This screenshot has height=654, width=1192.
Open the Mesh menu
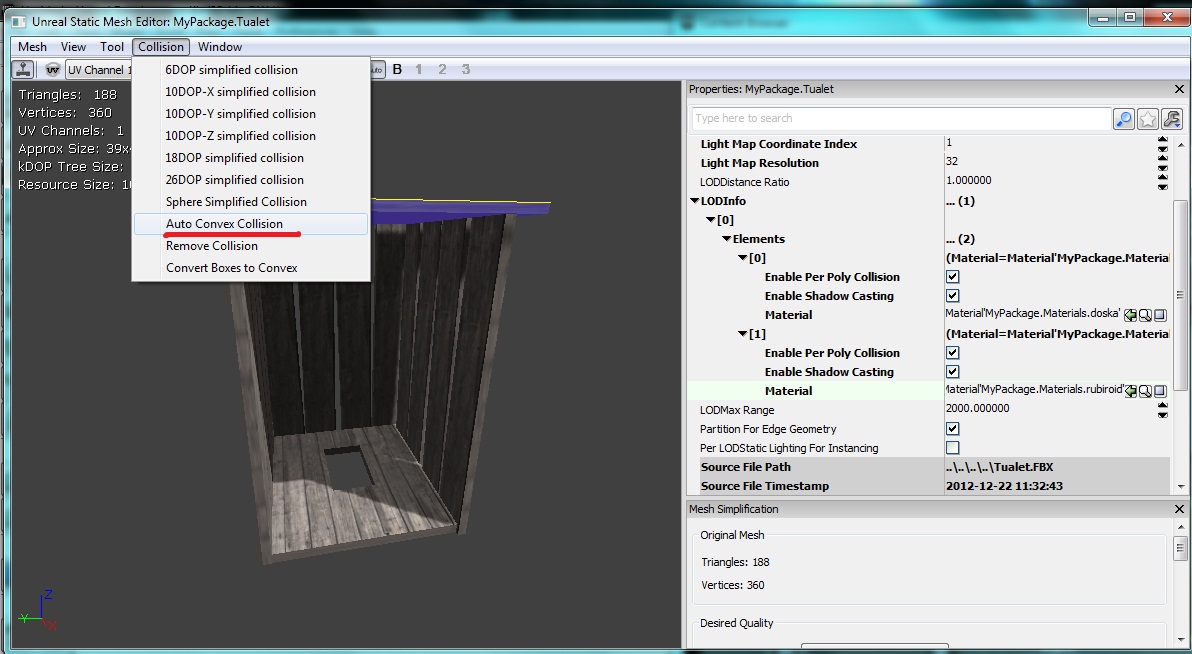(x=32, y=47)
